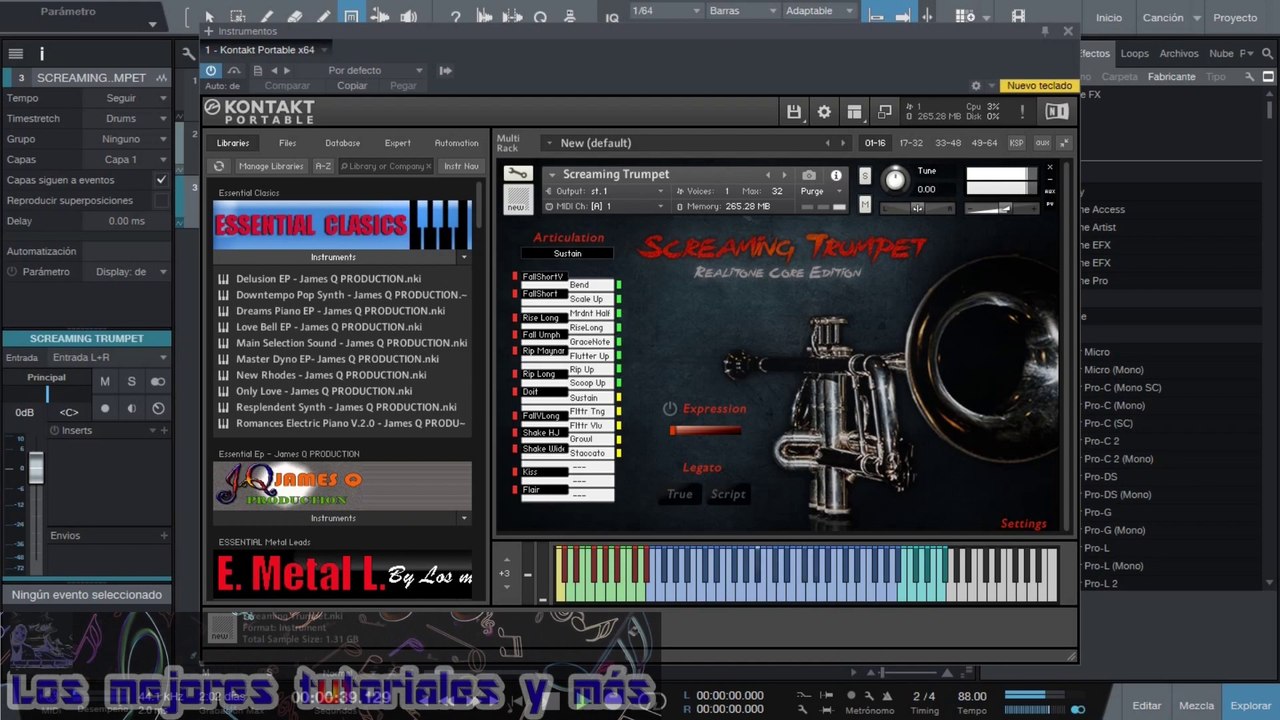Viewport: 1280px width, 720px height.
Task: Go to the previous multi rack preset
Action: click(827, 143)
